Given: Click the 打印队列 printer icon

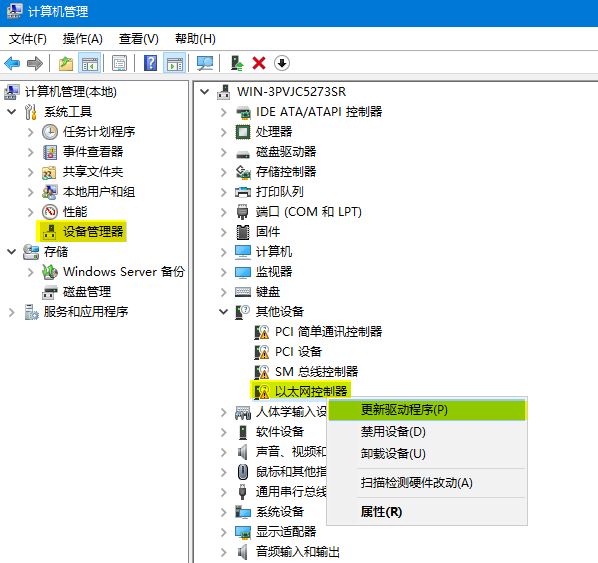Looking at the screenshot, I should [243, 192].
